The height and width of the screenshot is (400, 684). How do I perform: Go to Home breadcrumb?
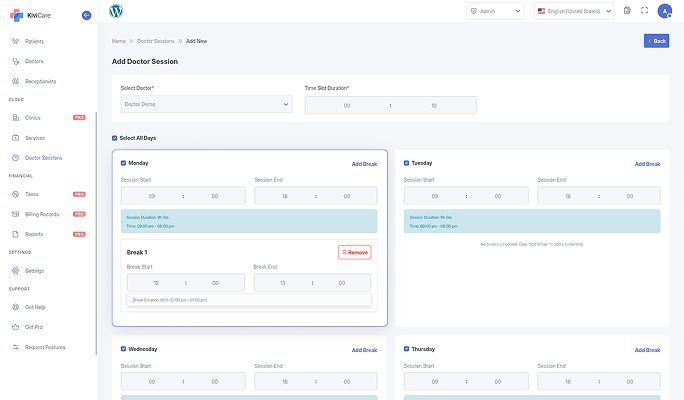119,41
